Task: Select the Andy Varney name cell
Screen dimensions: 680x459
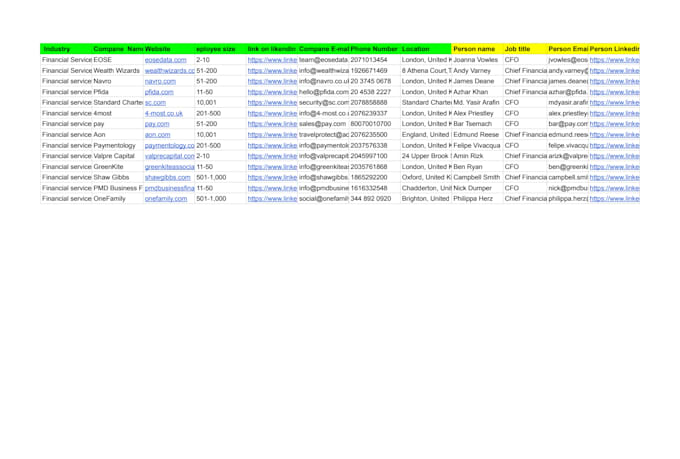Action: (477, 71)
